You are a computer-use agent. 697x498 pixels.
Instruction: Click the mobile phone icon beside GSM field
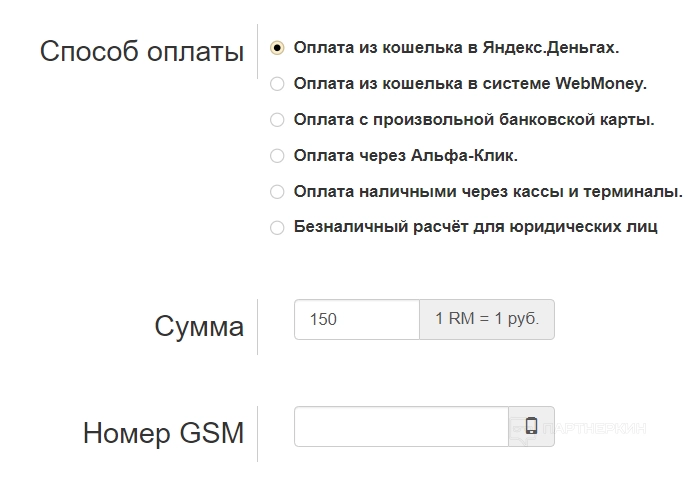[x=531, y=426]
